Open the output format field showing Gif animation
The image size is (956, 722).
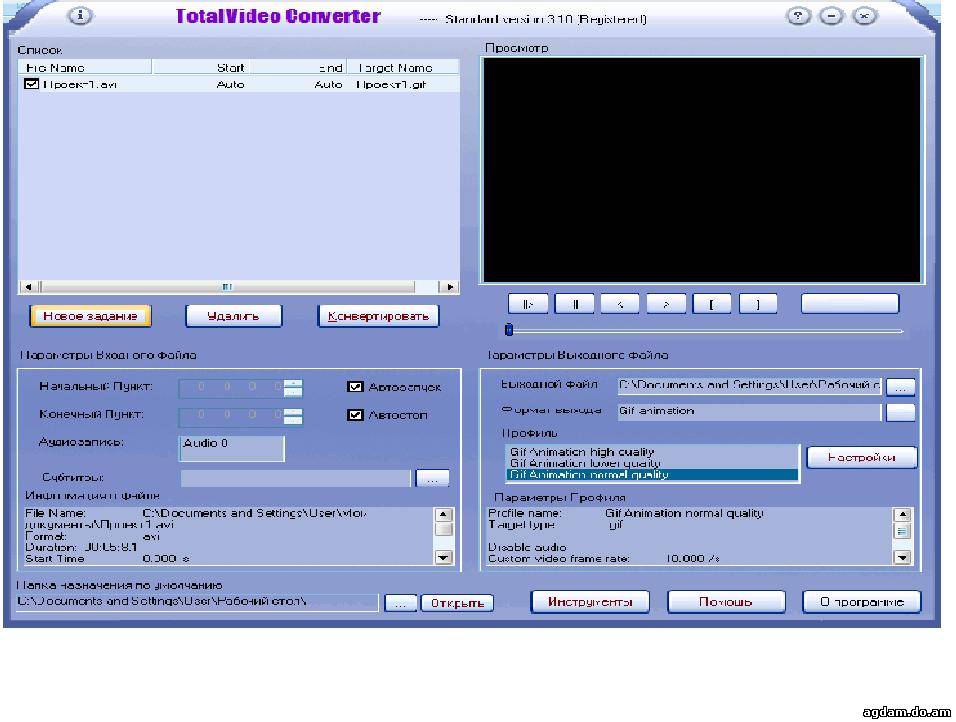750,412
